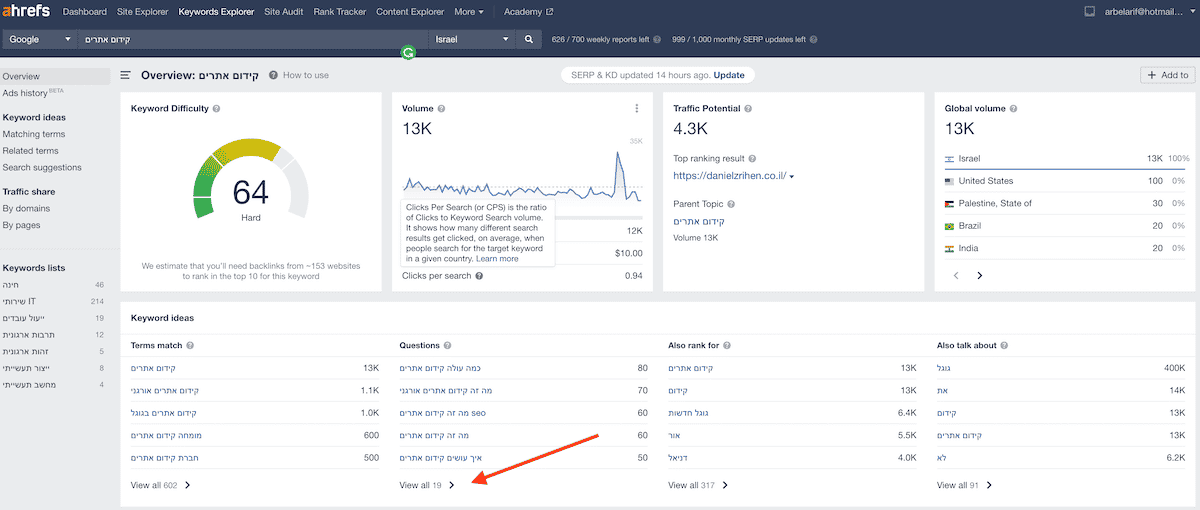Image resolution: width=1200 pixels, height=510 pixels.
Task: Click the Ahrefs logo
Action: pyautogui.click(x=27, y=12)
